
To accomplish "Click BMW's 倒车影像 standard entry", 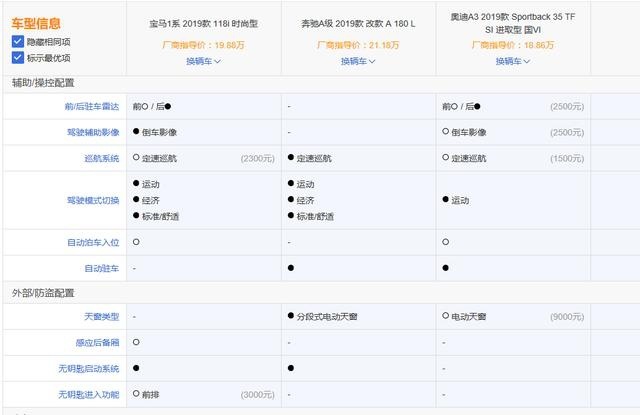I will pos(155,132).
